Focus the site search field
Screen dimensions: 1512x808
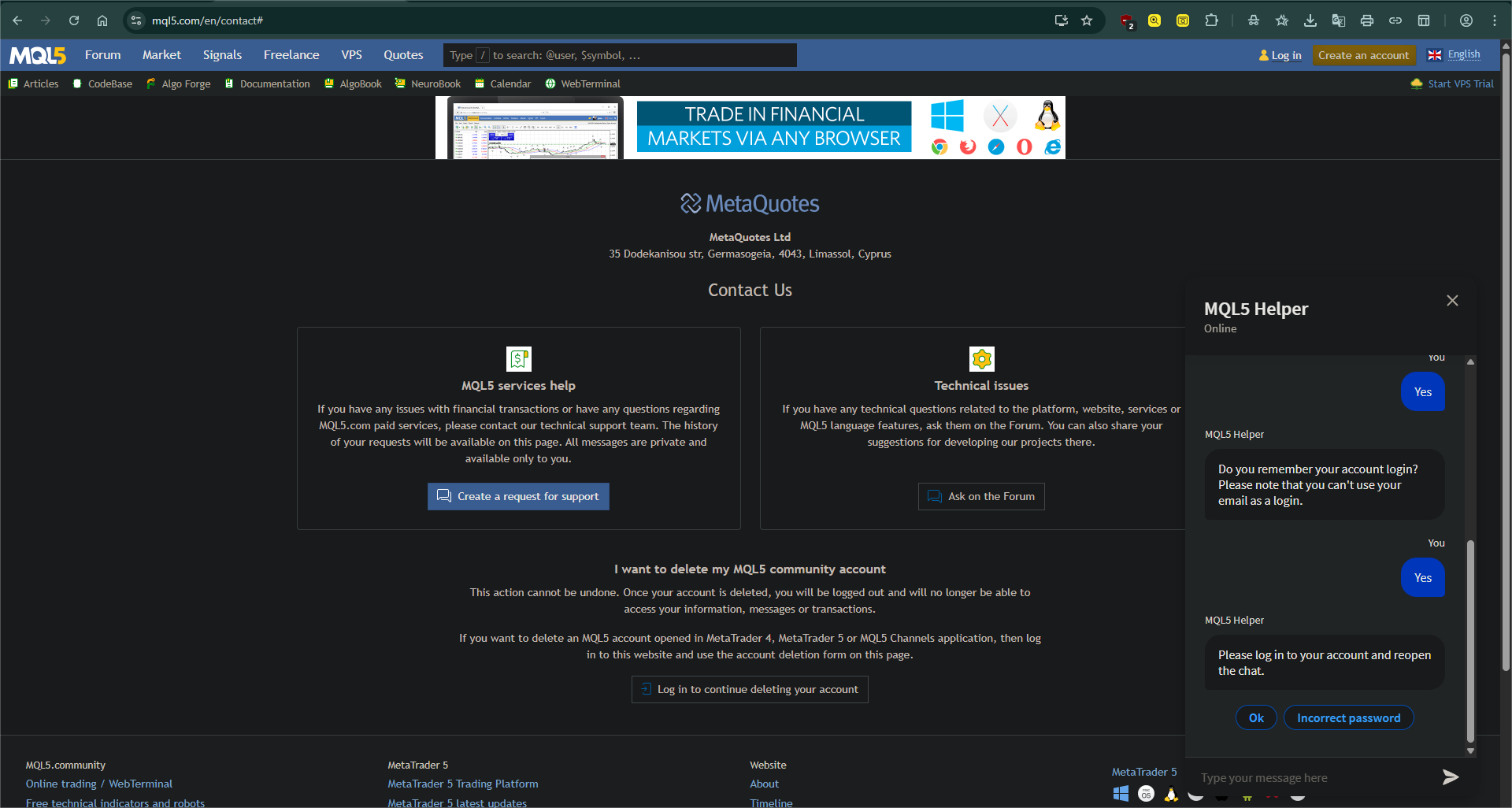pos(620,55)
